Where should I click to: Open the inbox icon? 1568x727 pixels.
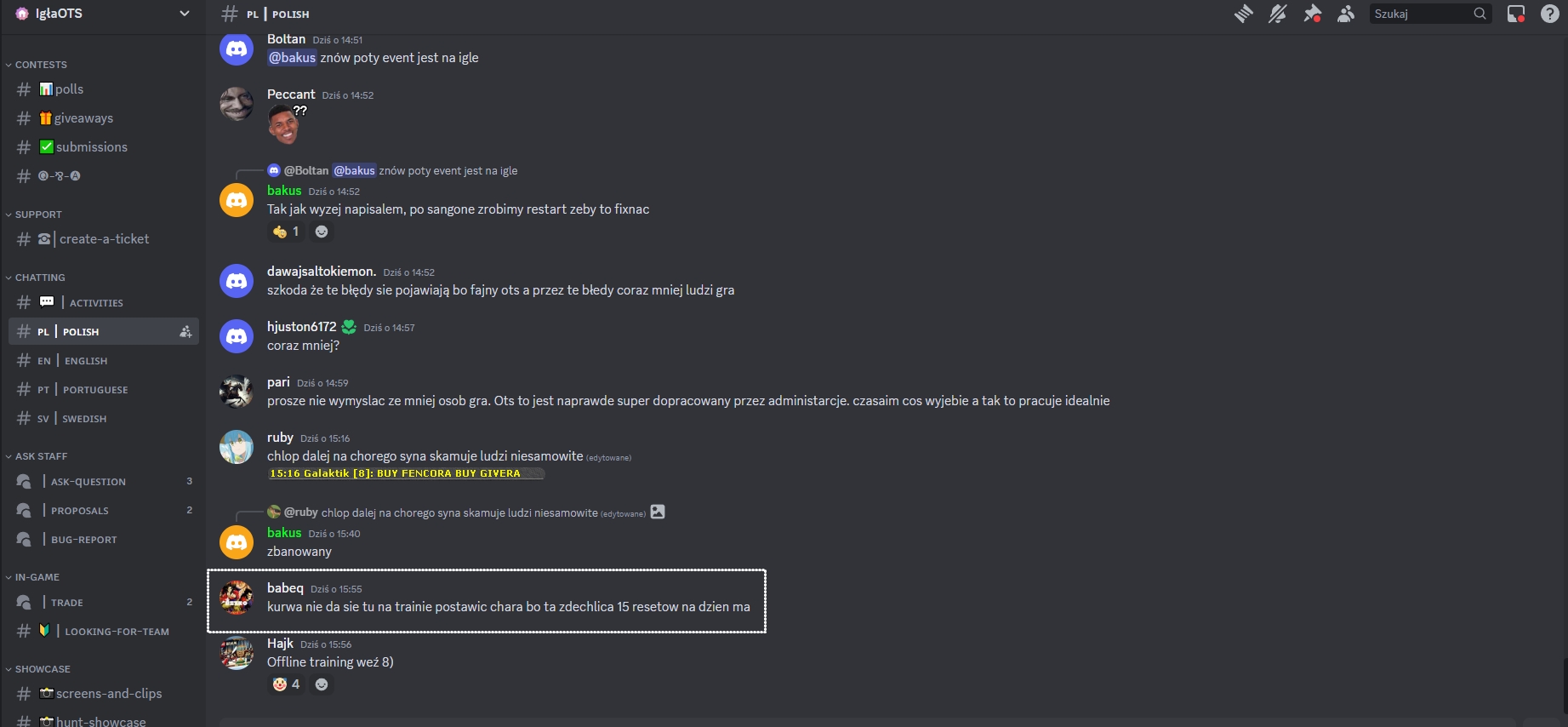[x=1516, y=14]
